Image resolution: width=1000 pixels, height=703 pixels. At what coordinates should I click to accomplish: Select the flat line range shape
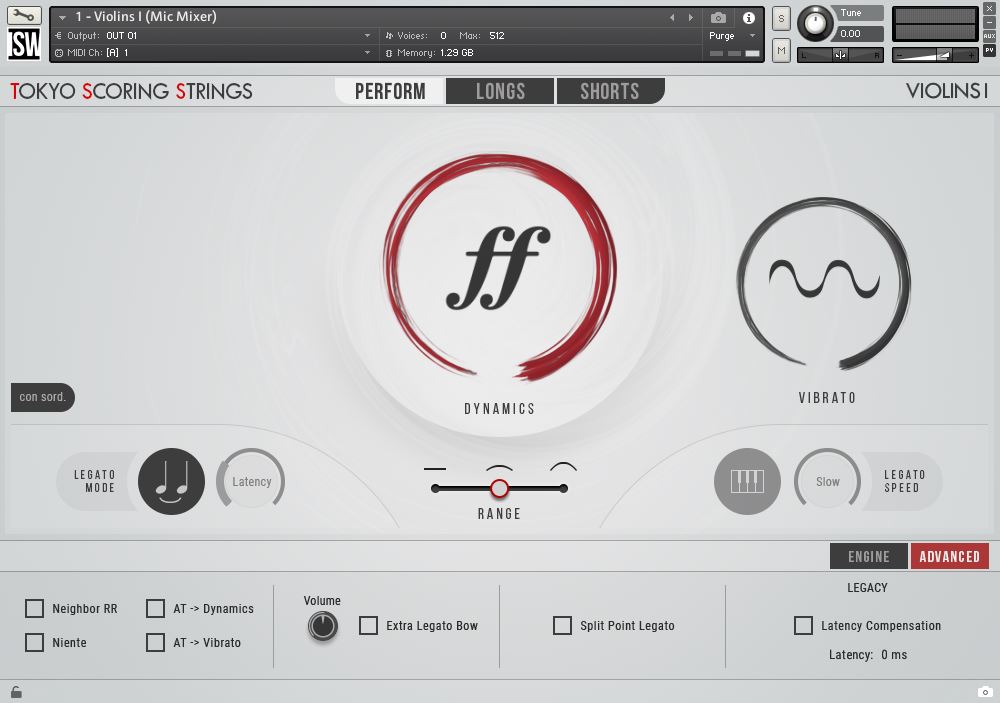(435, 469)
